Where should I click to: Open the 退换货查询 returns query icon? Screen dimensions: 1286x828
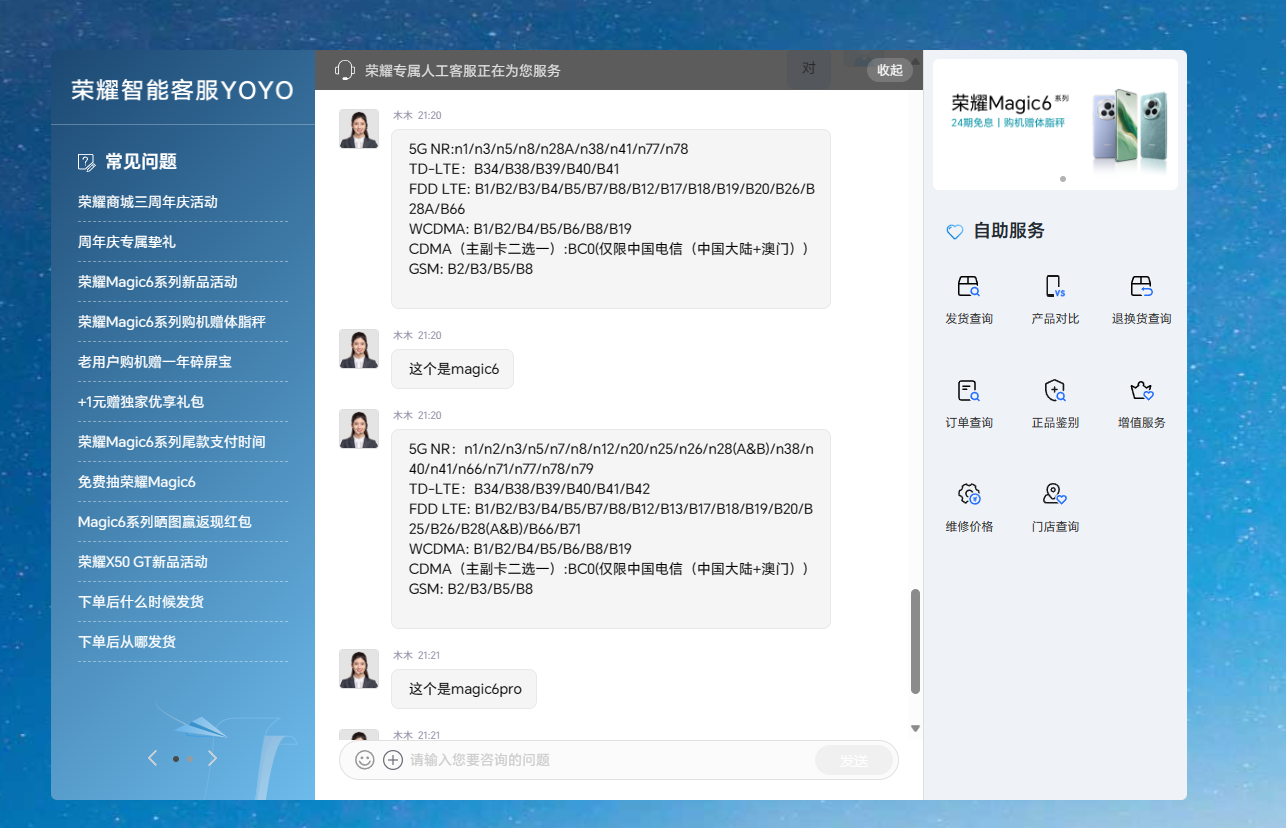(1141, 287)
